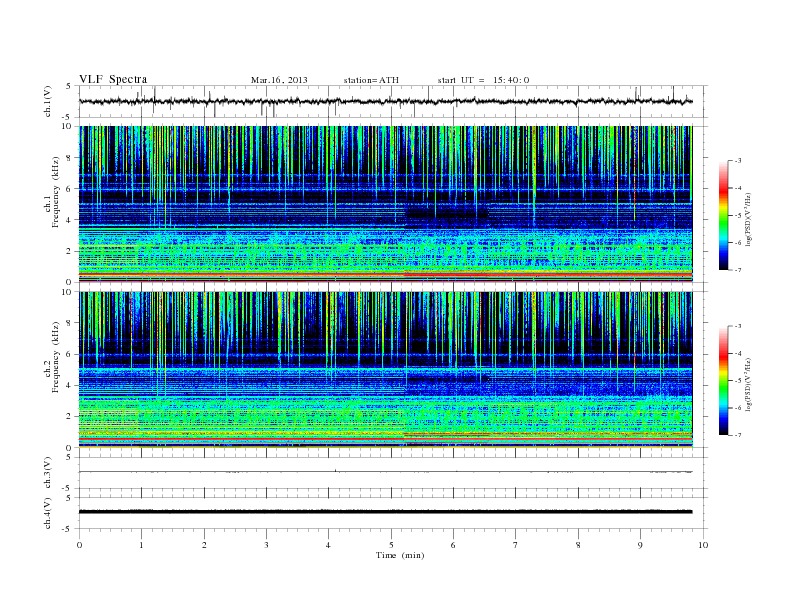Click the "-5" tick on the ch.2 colorbar

click(x=738, y=381)
